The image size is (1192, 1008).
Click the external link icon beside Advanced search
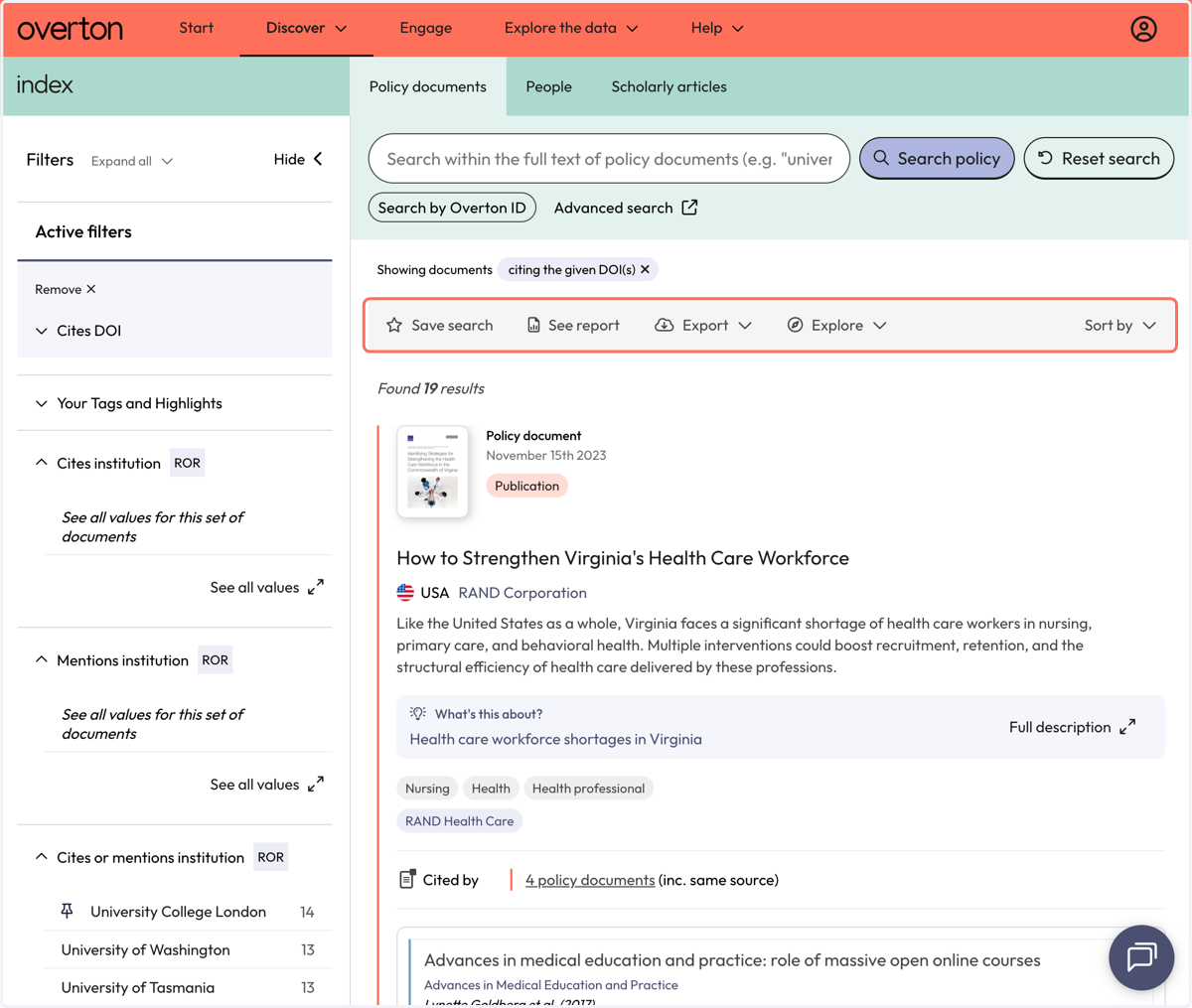tap(689, 208)
